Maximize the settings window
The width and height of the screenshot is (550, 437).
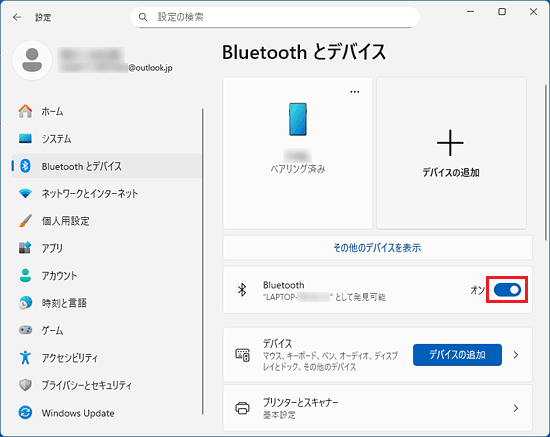tap(502, 12)
